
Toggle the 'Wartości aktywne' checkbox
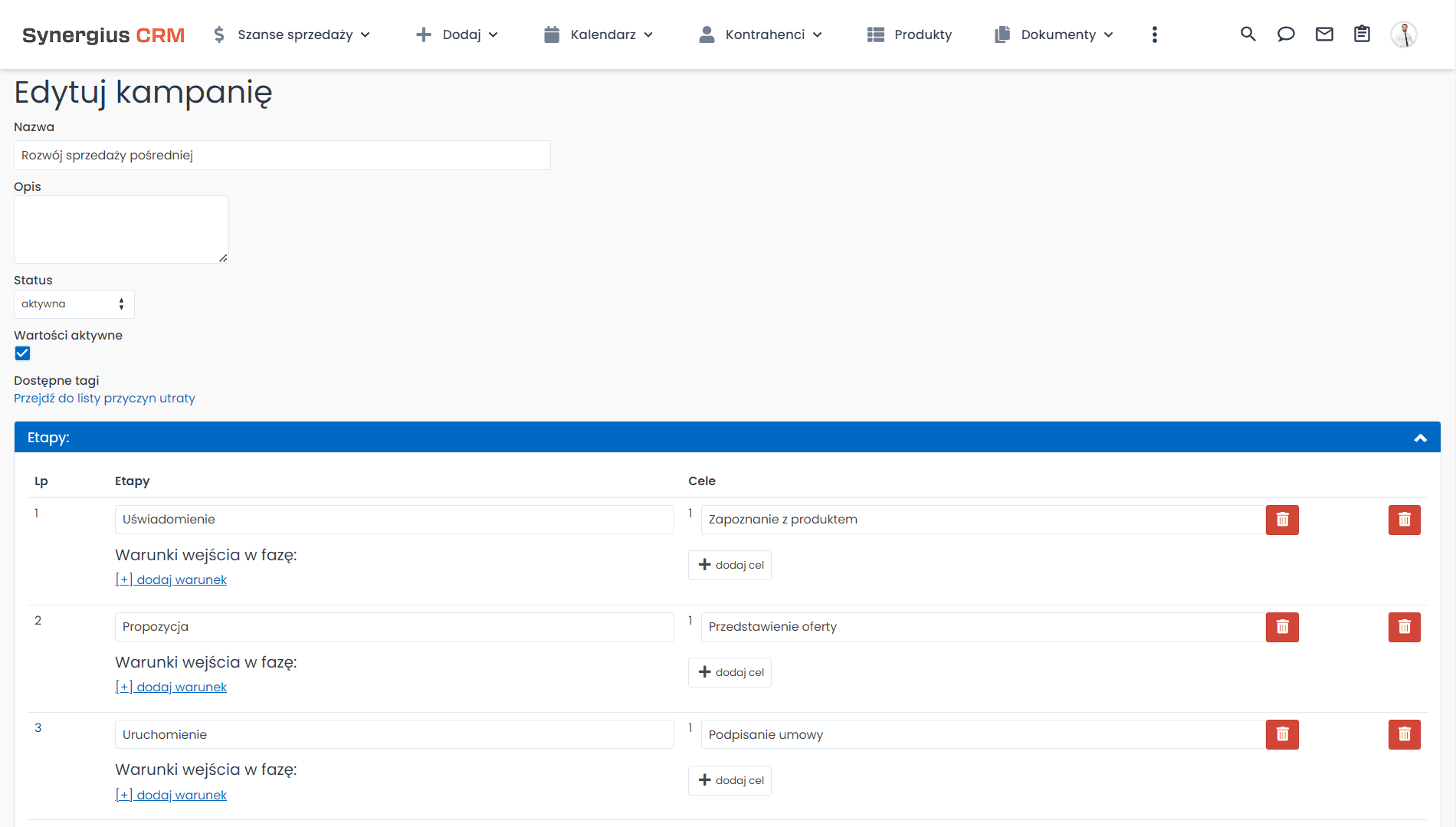[x=23, y=353]
